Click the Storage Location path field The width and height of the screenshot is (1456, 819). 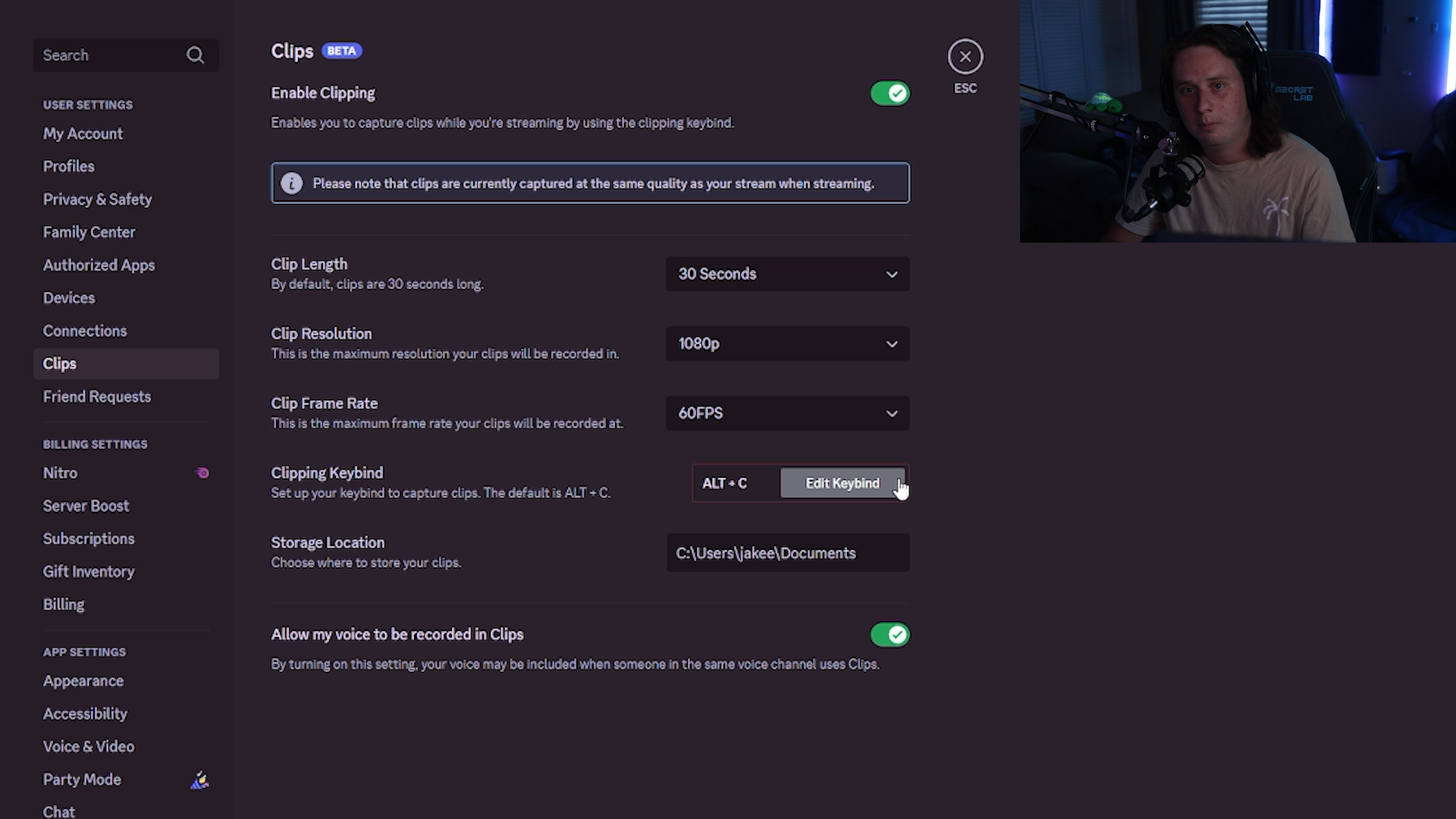[787, 553]
